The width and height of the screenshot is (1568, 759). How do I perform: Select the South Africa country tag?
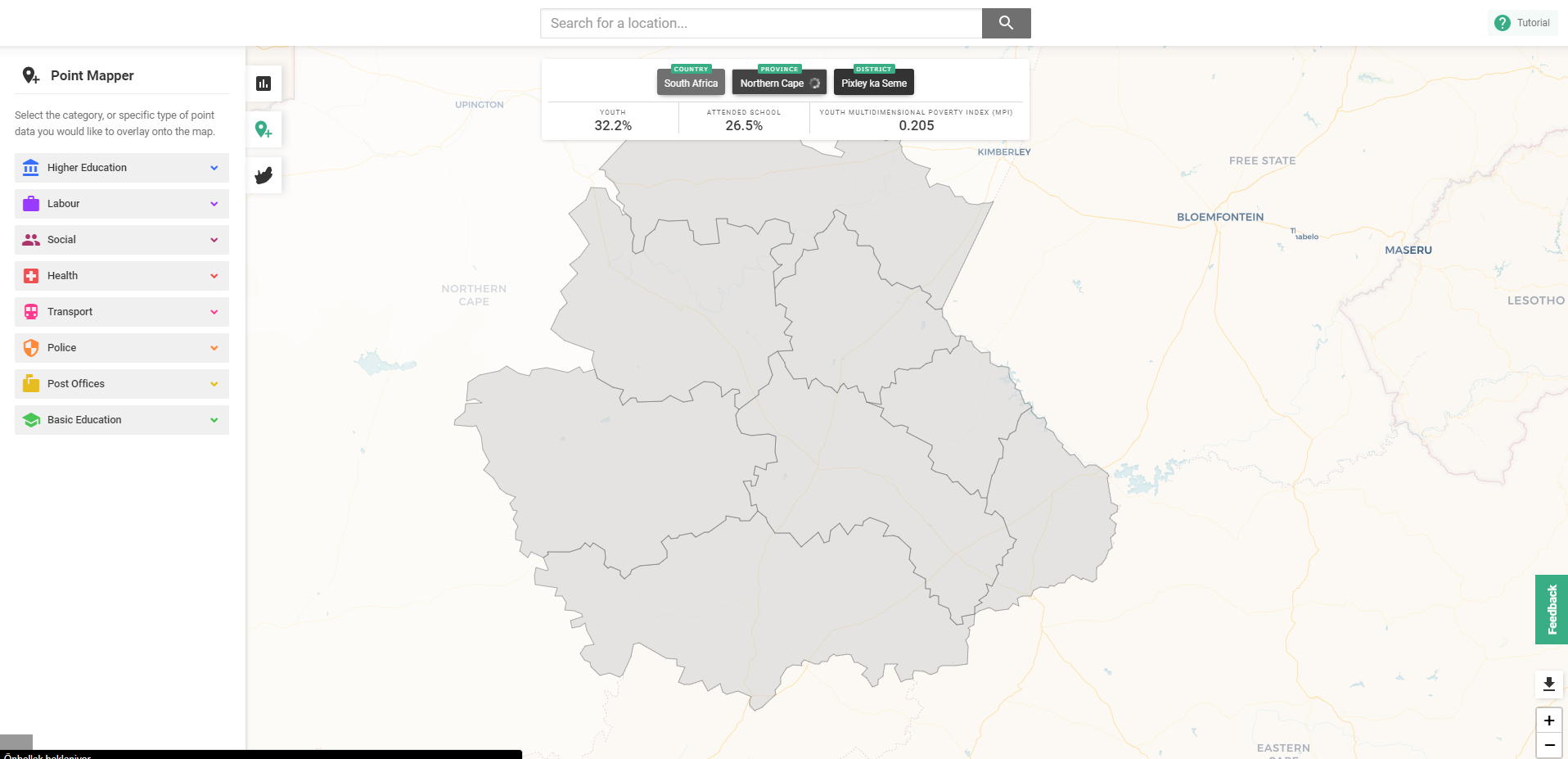[691, 82]
